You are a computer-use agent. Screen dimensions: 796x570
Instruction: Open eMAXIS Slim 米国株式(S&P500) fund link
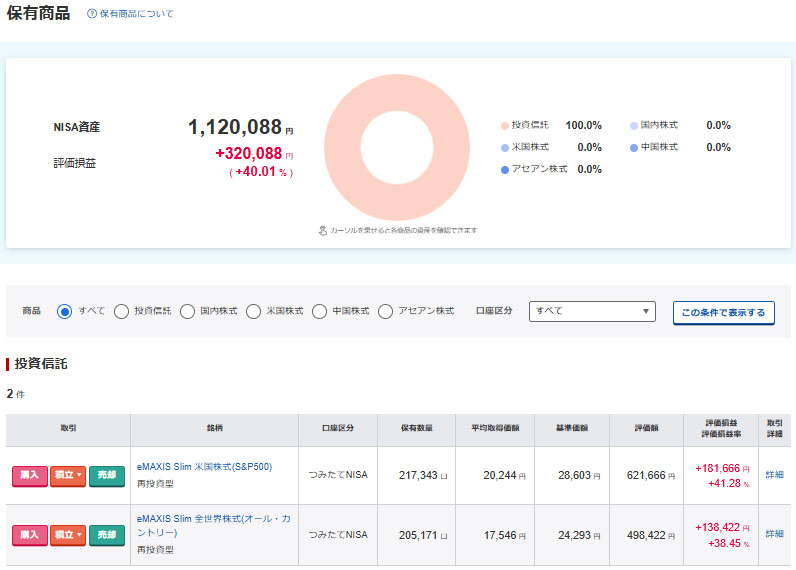[204, 466]
